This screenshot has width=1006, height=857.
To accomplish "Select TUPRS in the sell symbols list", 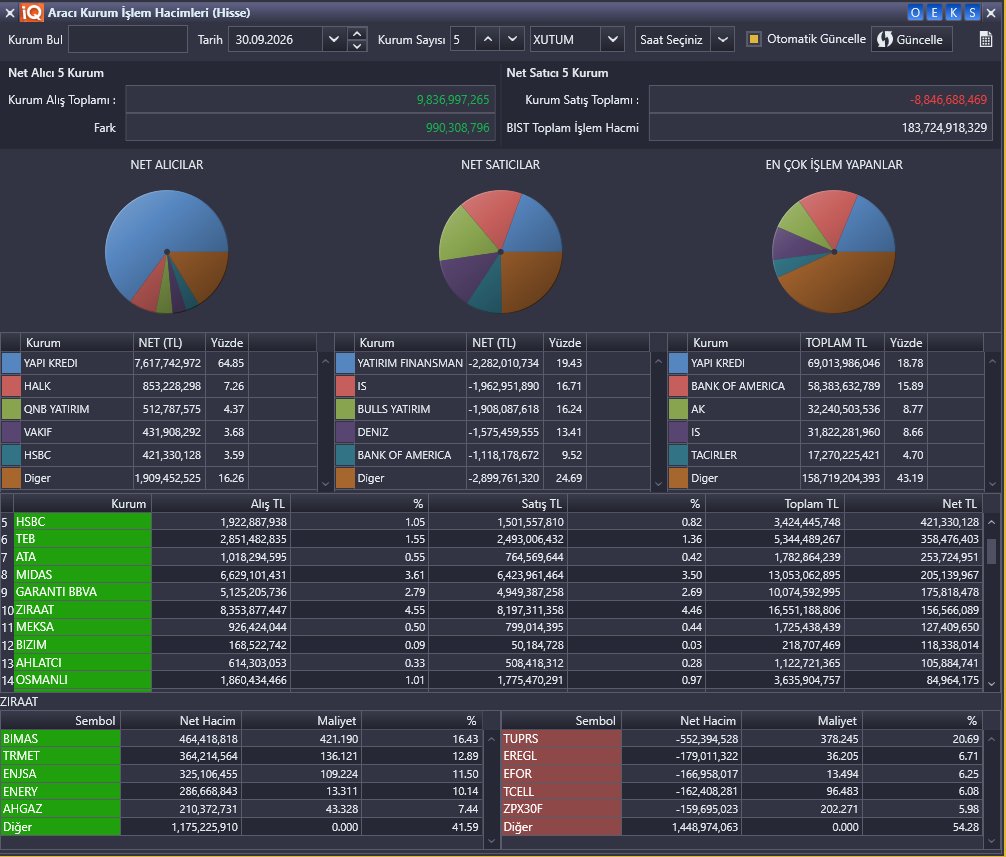I will [741, 739].
